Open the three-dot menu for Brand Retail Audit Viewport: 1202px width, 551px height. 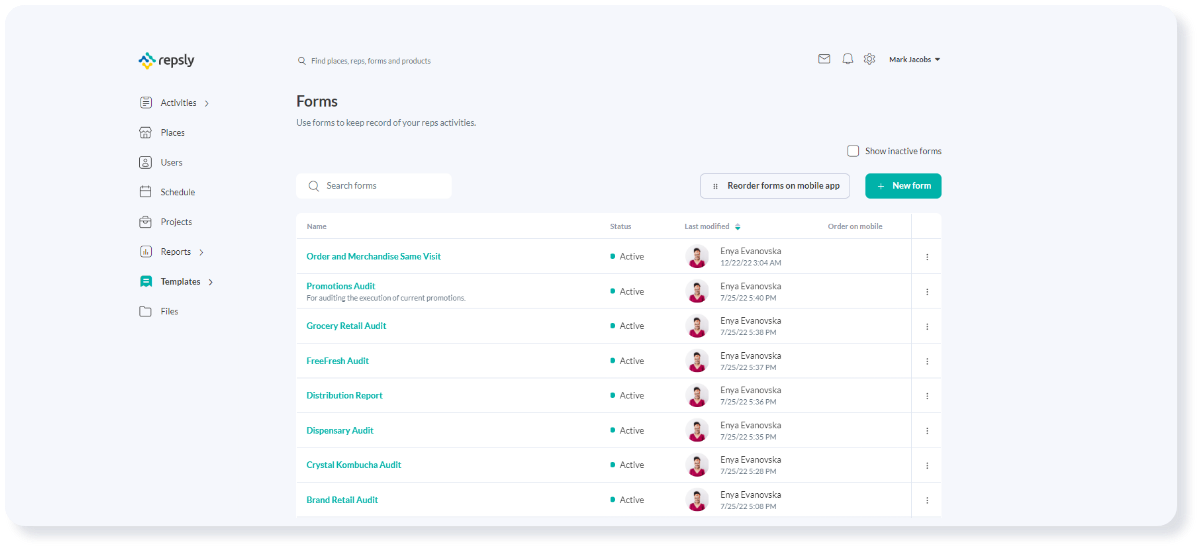(x=927, y=500)
